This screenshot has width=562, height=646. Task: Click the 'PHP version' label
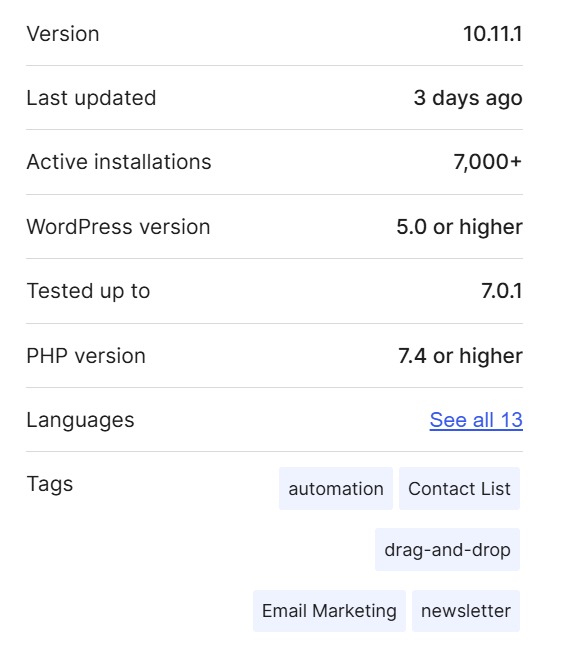point(86,356)
